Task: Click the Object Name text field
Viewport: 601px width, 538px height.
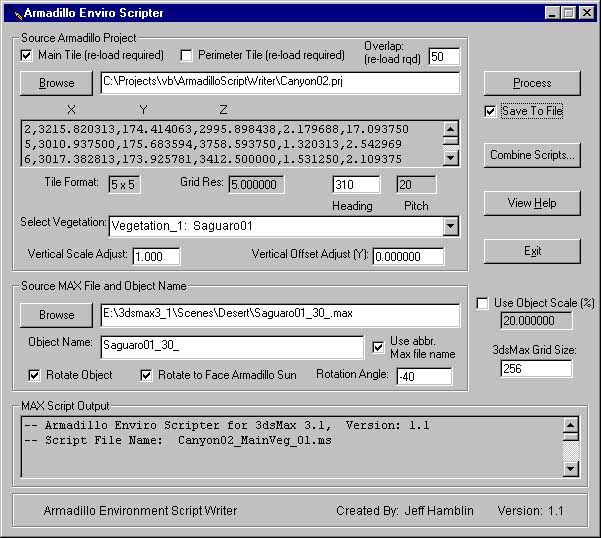Action: point(231,346)
